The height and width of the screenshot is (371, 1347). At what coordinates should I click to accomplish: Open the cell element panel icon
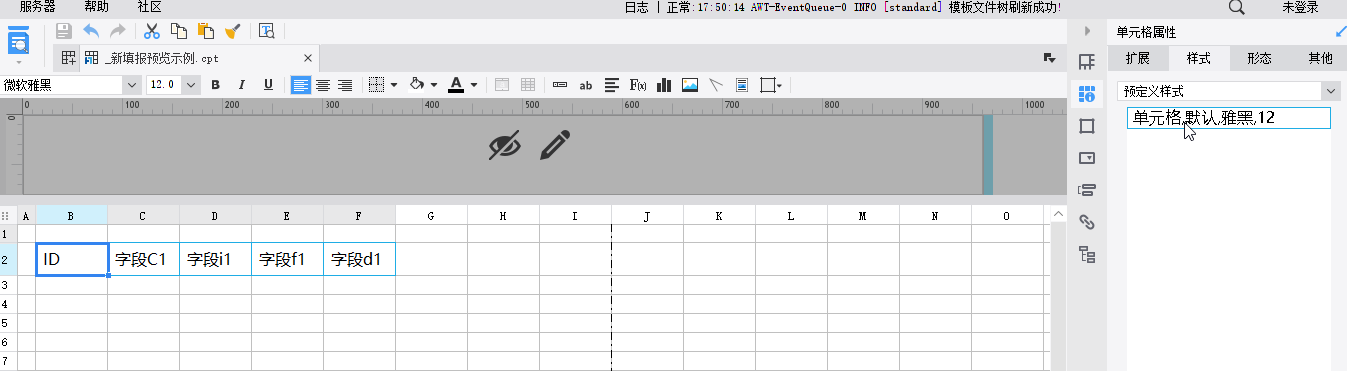(1087, 63)
